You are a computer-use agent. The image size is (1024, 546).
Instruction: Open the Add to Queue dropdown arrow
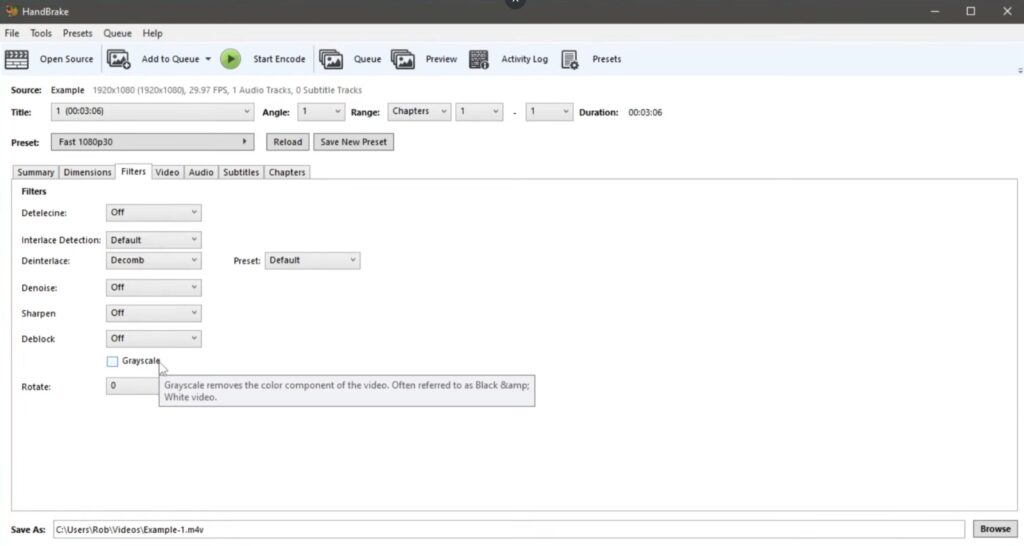point(208,59)
